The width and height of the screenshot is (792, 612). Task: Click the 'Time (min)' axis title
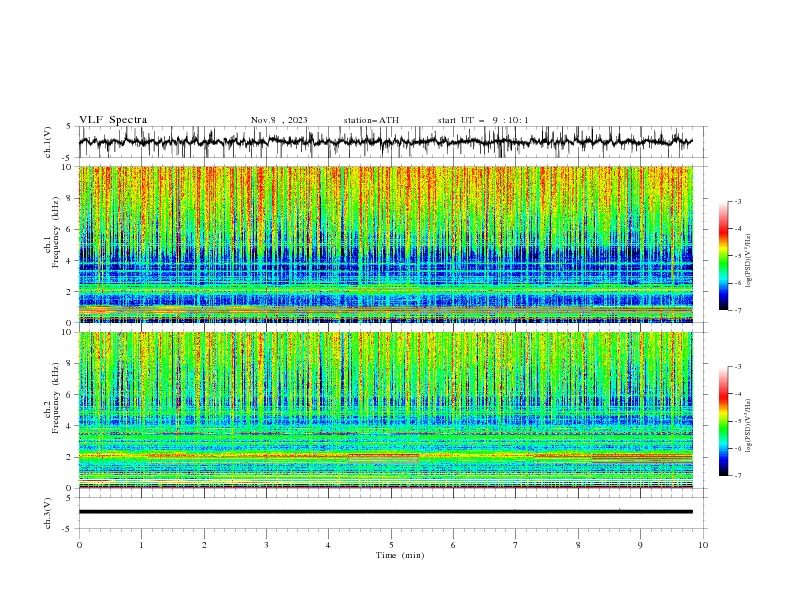(400, 555)
